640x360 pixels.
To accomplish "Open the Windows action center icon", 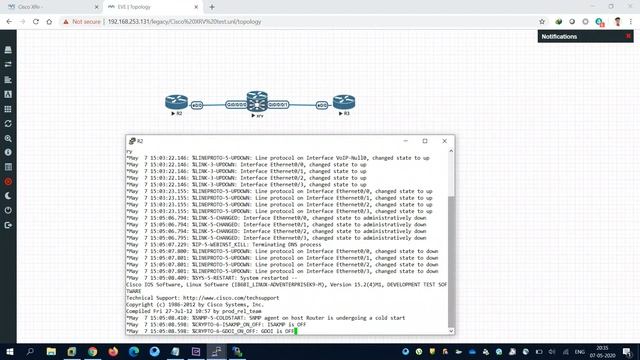I will pyautogui.click(x=627, y=351).
